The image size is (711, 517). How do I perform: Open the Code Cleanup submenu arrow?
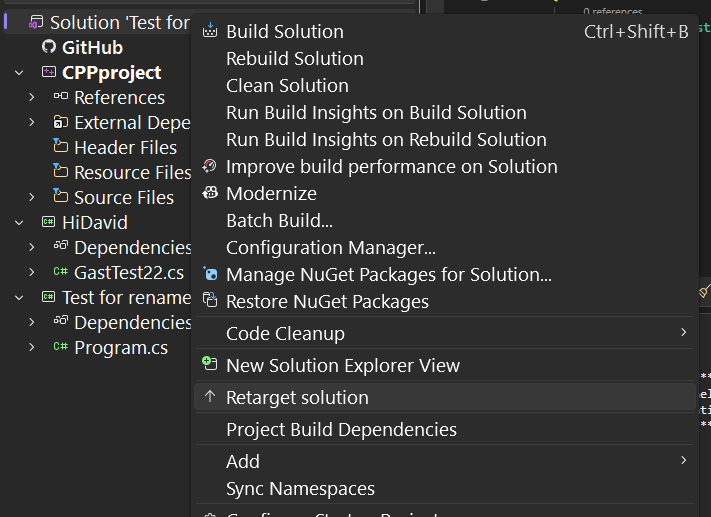pos(683,332)
